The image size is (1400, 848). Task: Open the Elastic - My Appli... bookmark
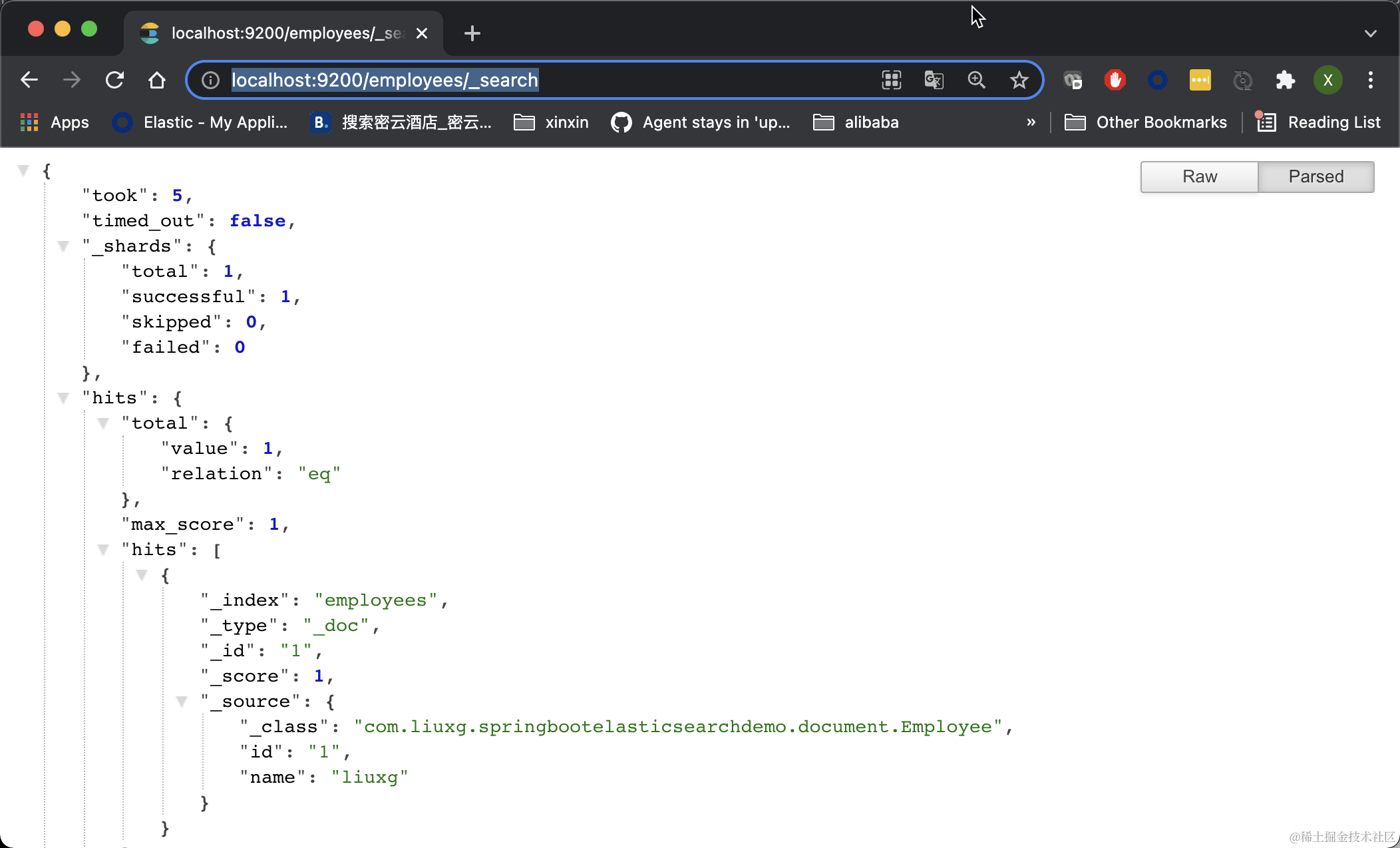pyautogui.click(x=201, y=122)
